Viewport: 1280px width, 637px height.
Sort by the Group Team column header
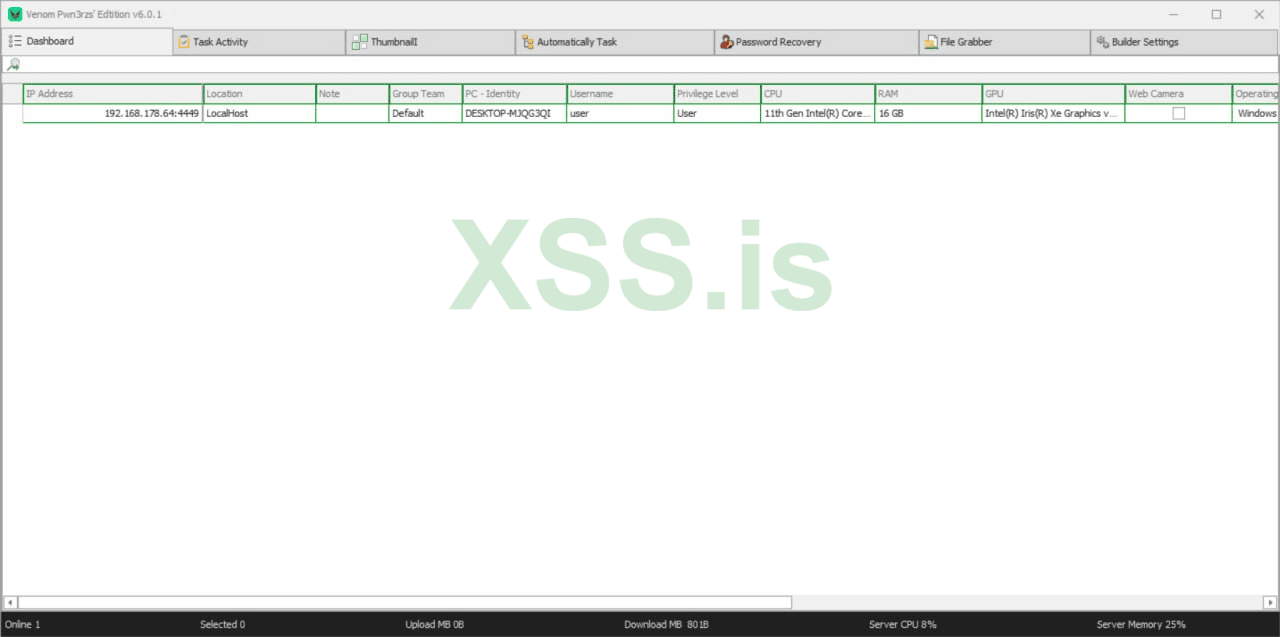click(425, 94)
